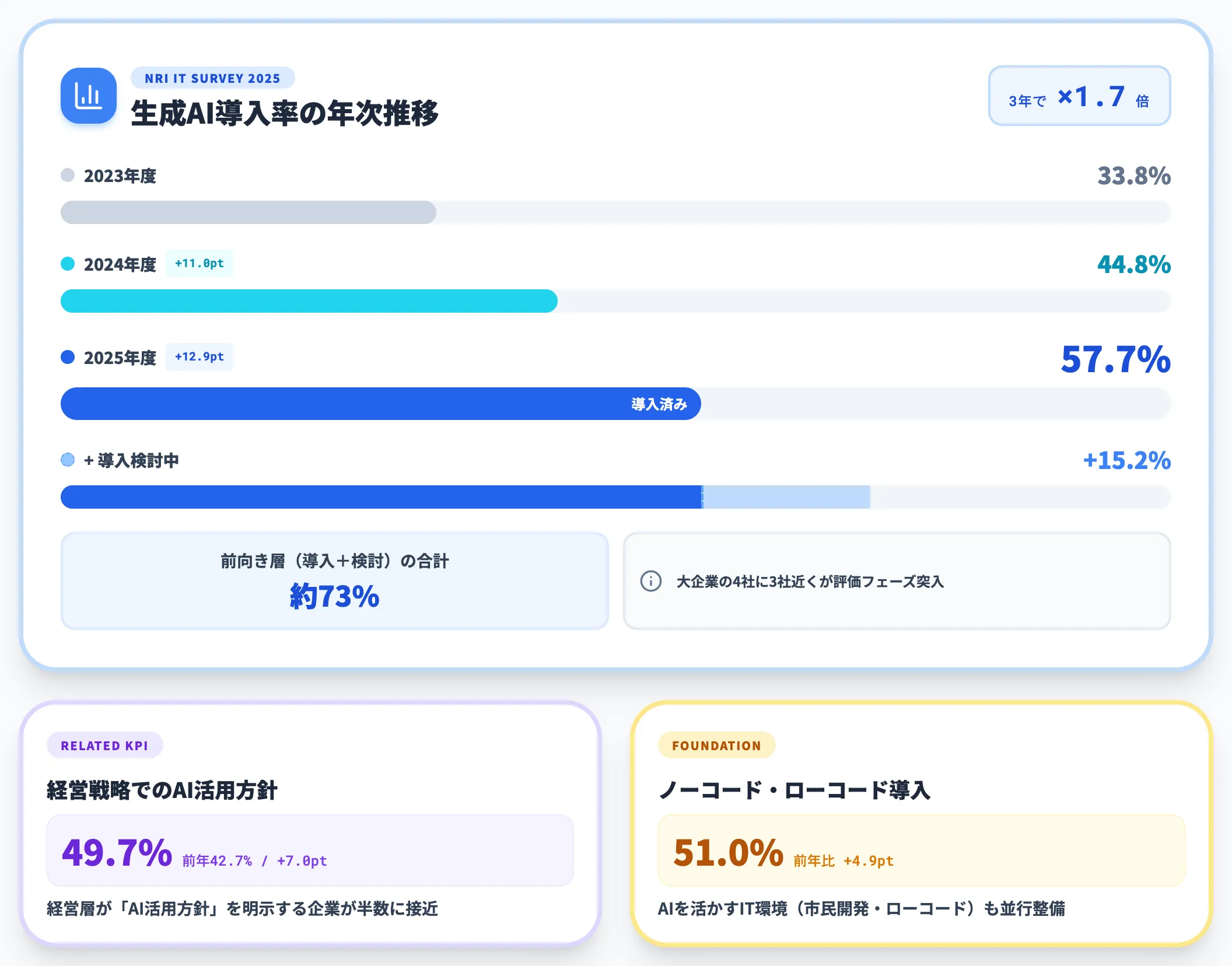Click the 51.0% value
This screenshot has width=1232, height=966.
[x=729, y=852]
